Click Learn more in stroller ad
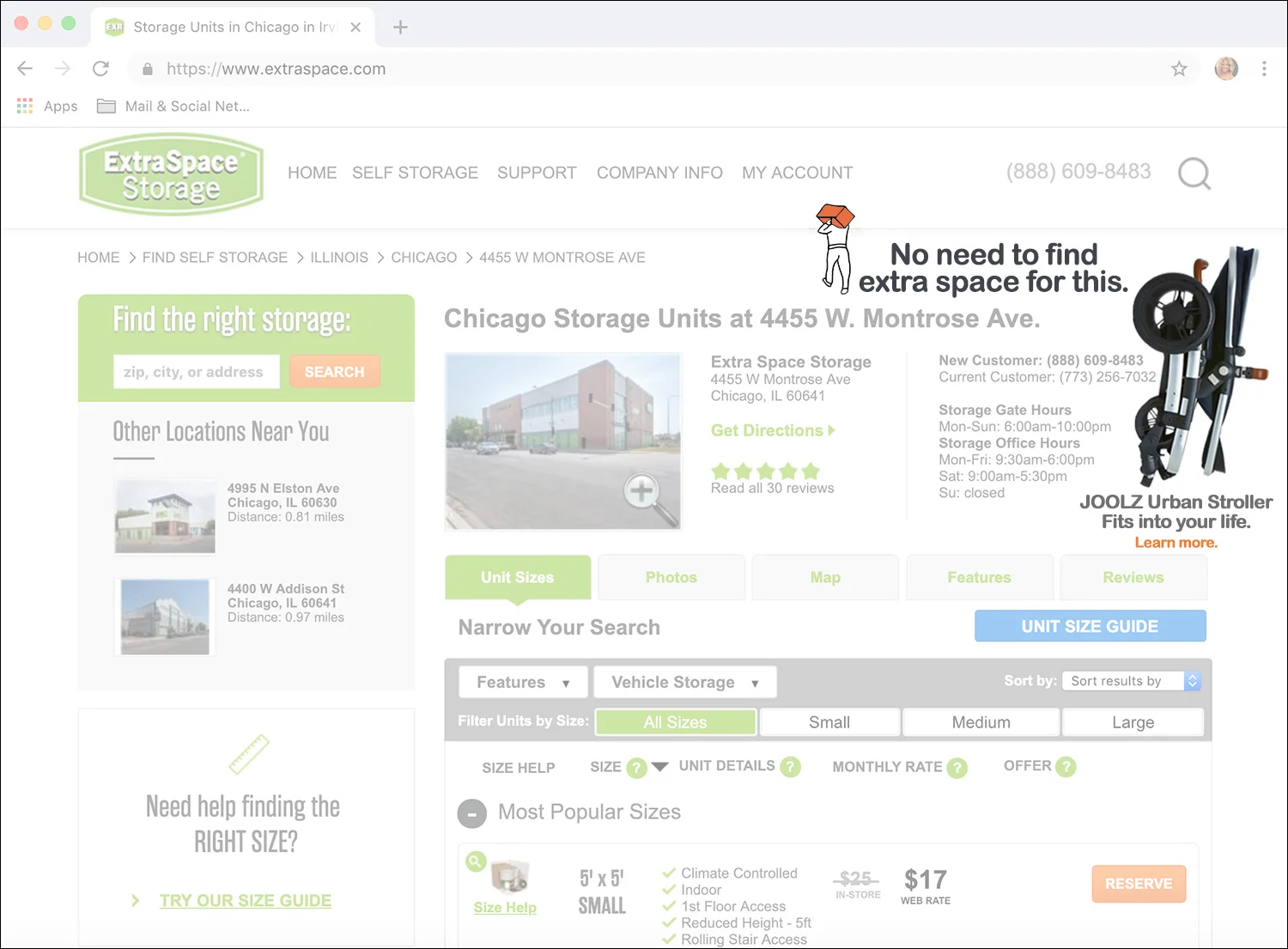 (x=1176, y=542)
